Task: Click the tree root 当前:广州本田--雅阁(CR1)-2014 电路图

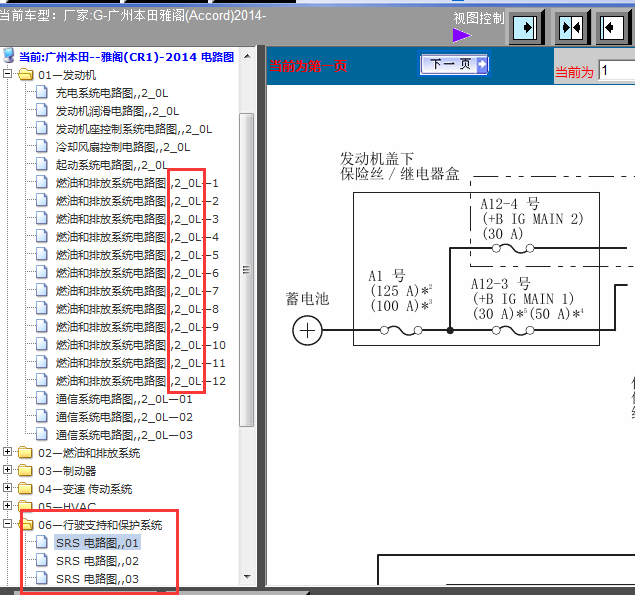Action: [126, 57]
